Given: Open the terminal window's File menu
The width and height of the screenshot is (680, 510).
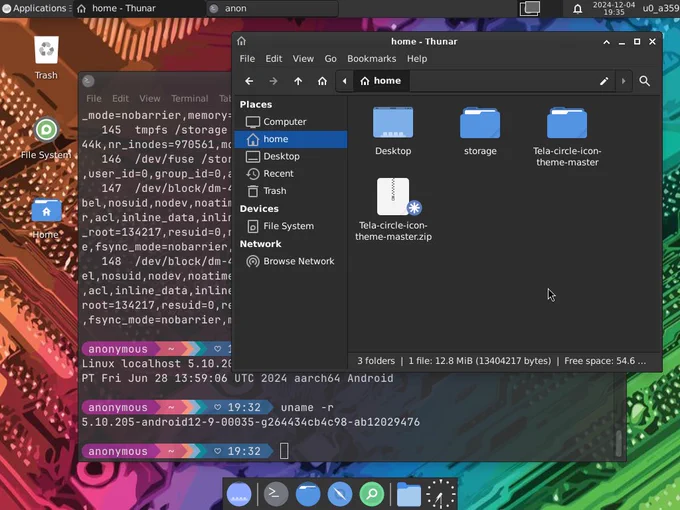Looking at the screenshot, I should [x=94, y=98].
